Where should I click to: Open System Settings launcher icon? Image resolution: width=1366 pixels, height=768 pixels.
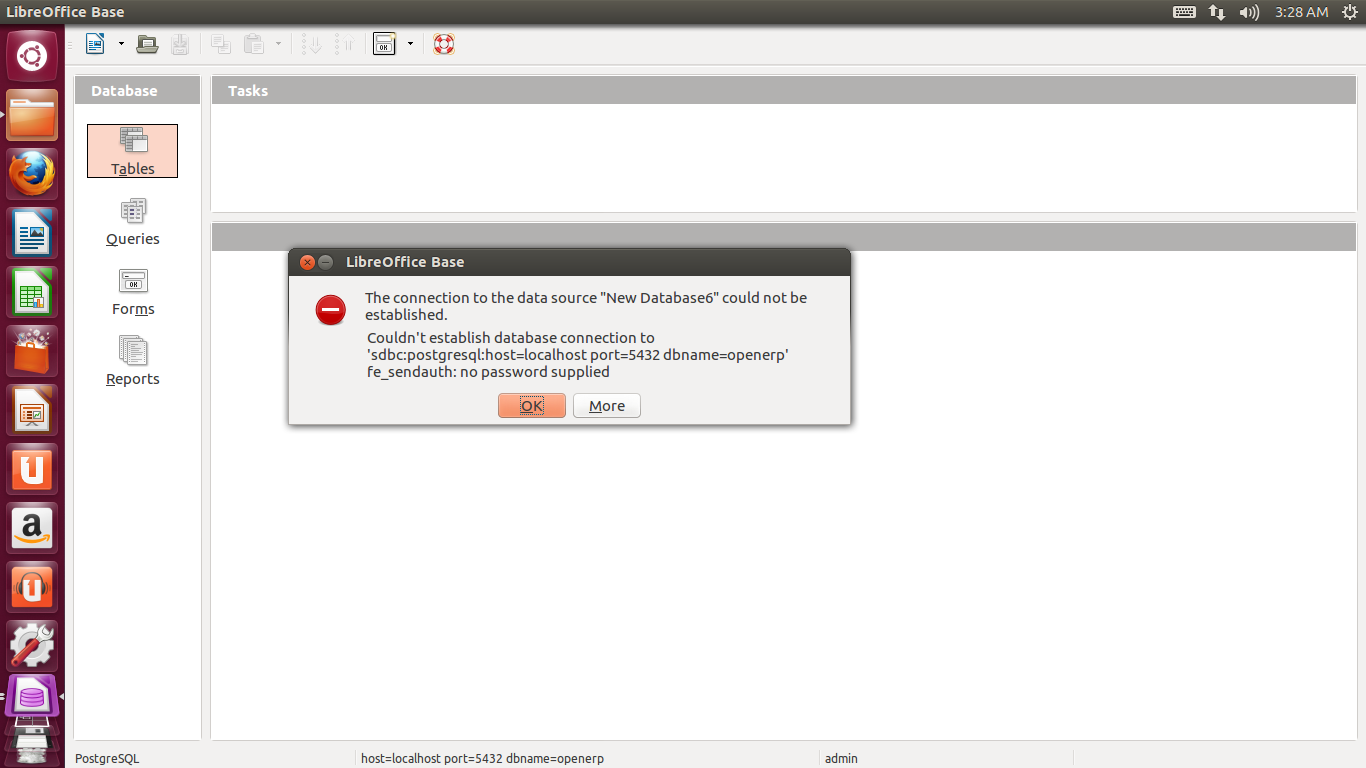(32, 647)
